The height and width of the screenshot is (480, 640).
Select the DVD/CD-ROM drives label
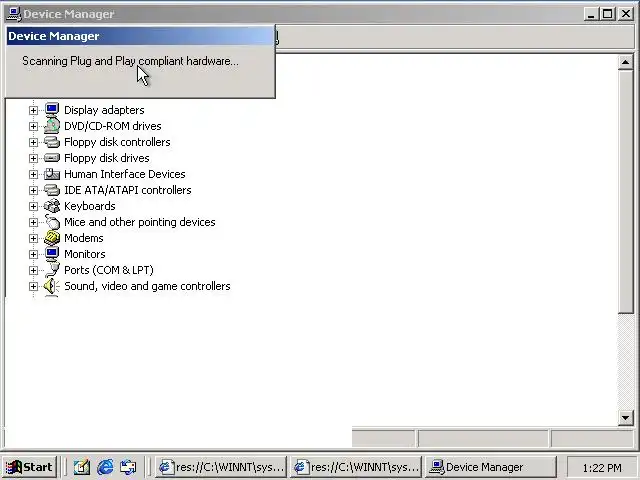coord(113,126)
